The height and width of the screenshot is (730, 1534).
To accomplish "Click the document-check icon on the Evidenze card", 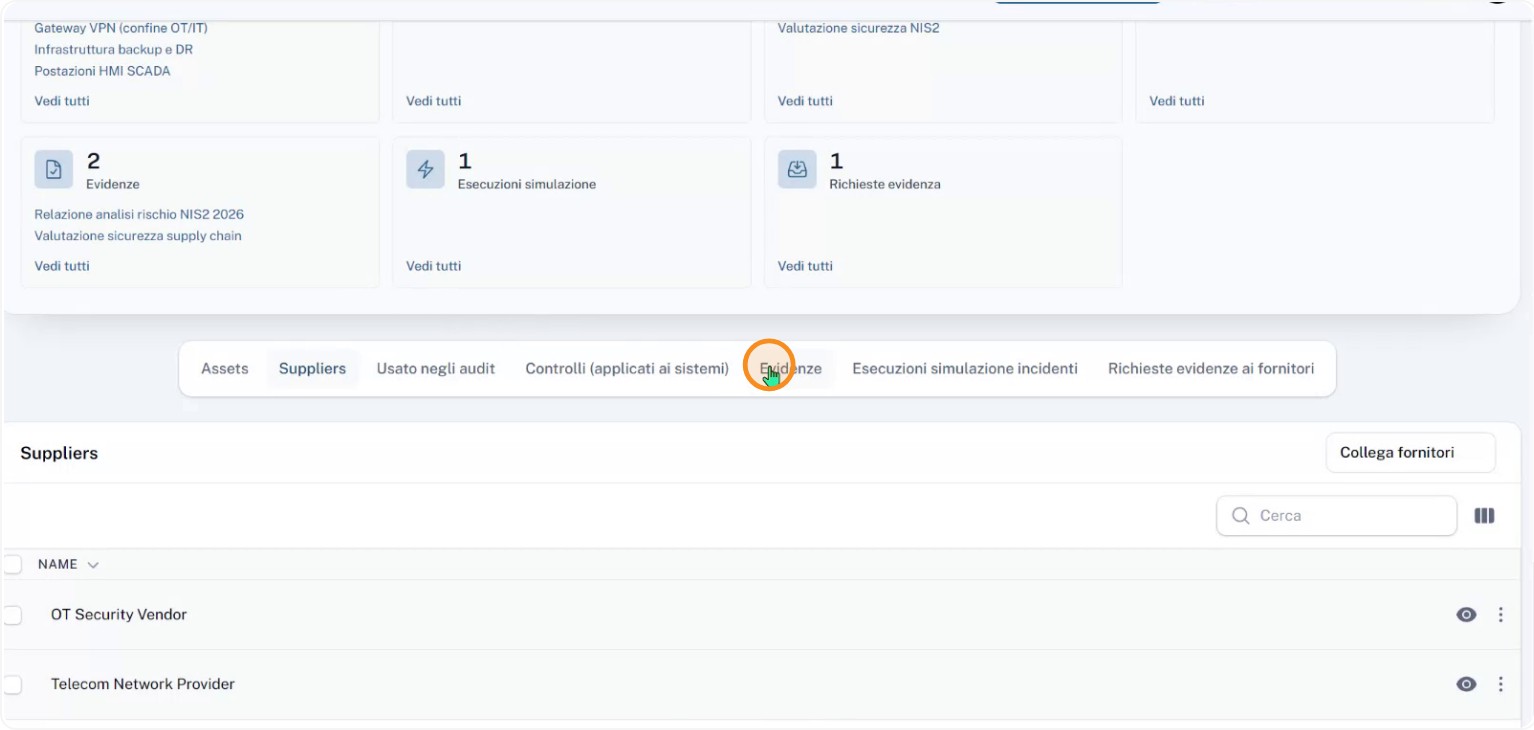I will 54,169.
